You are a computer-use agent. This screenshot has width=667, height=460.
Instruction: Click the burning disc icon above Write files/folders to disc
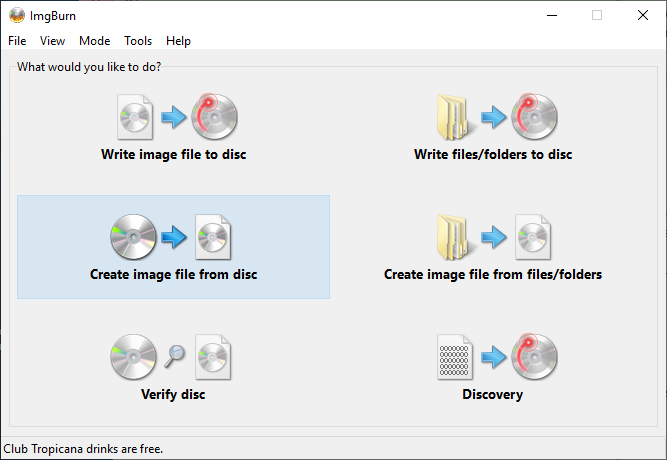[534, 116]
